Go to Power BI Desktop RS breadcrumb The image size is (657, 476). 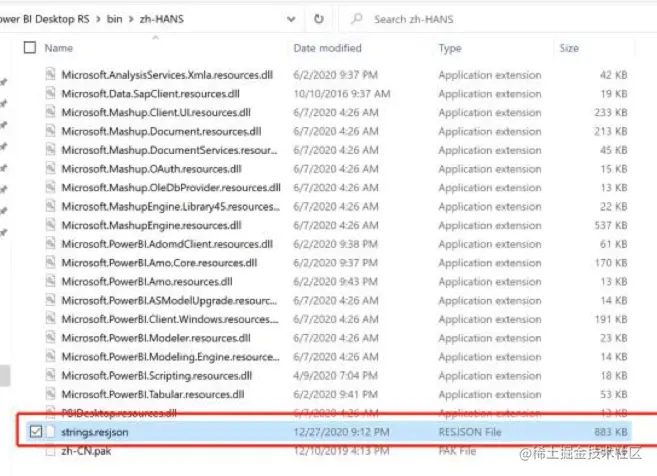pos(44,19)
